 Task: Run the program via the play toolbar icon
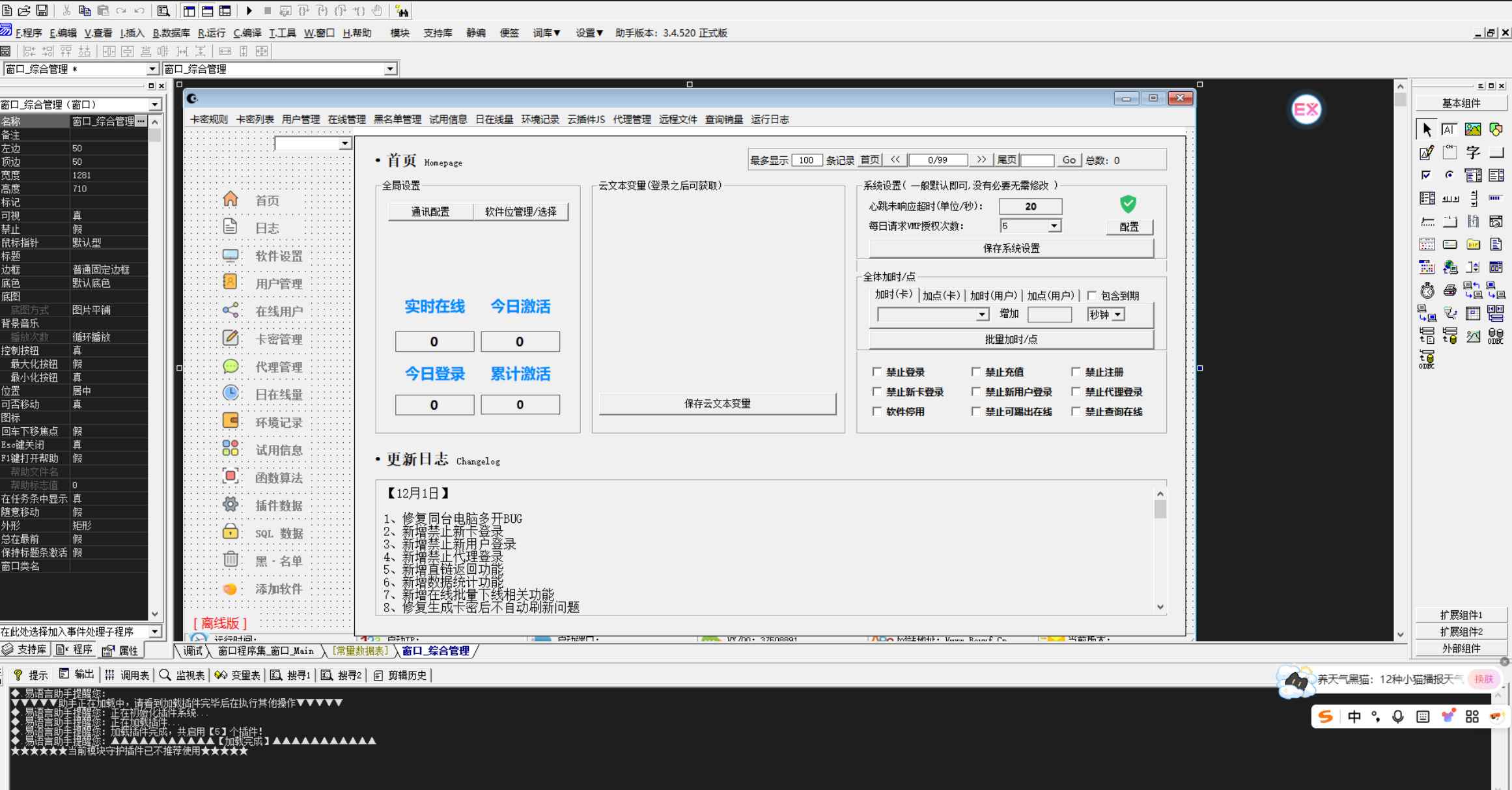pyautogui.click(x=249, y=10)
